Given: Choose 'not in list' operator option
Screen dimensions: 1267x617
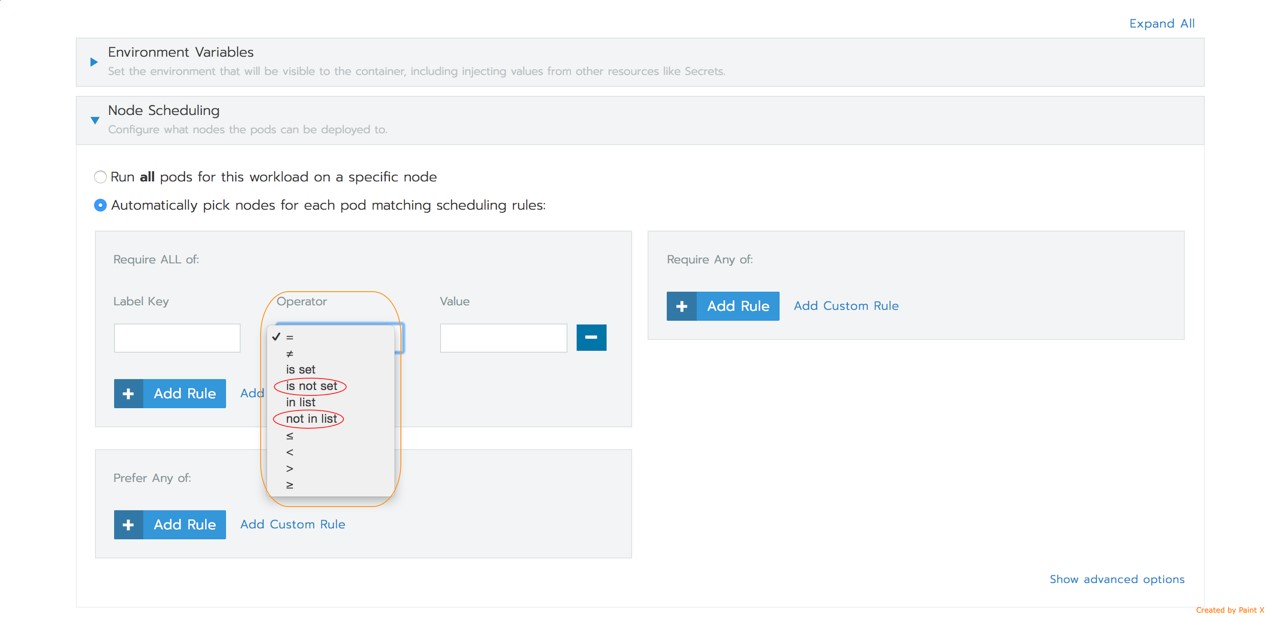Looking at the screenshot, I should click(x=311, y=419).
